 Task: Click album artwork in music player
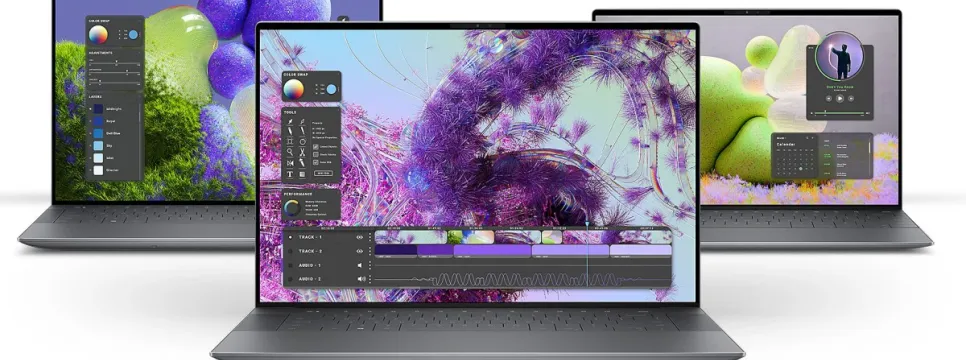[x=840, y=55]
